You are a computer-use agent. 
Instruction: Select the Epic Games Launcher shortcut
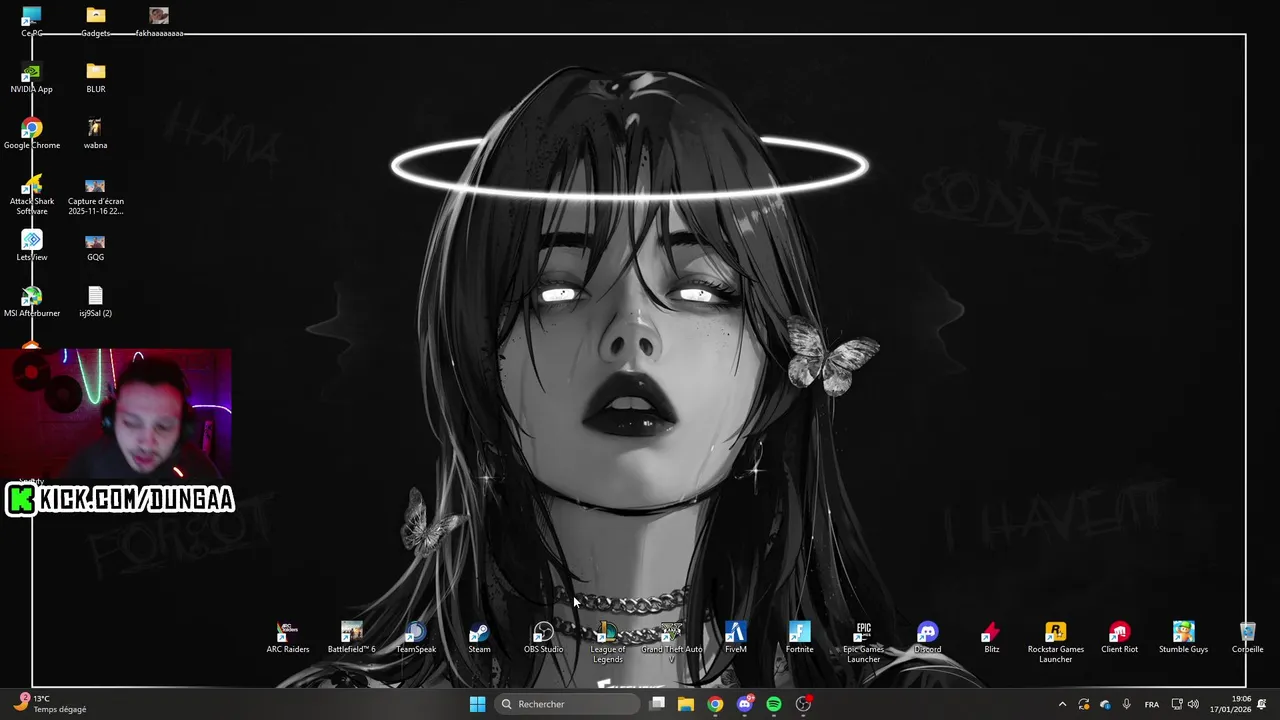pyautogui.click(x=864, y=643)
